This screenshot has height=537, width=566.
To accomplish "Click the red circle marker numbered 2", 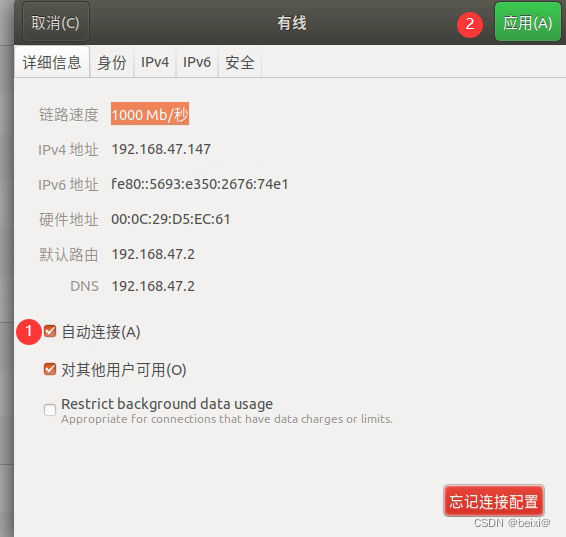I will (470, 25).
